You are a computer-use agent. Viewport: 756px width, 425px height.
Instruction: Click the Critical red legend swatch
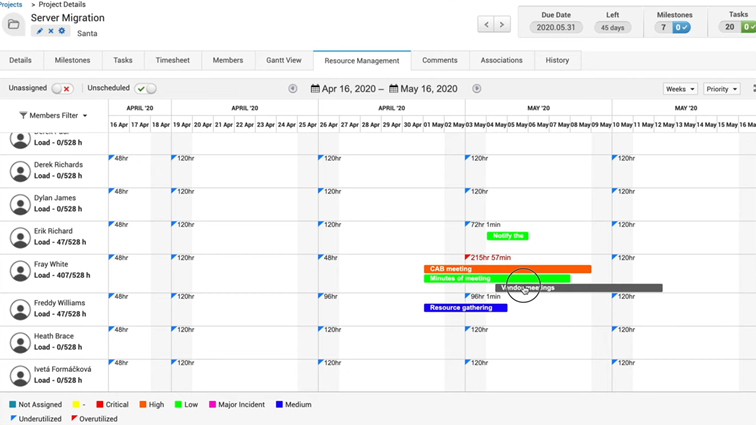click(x=100, y=405)
